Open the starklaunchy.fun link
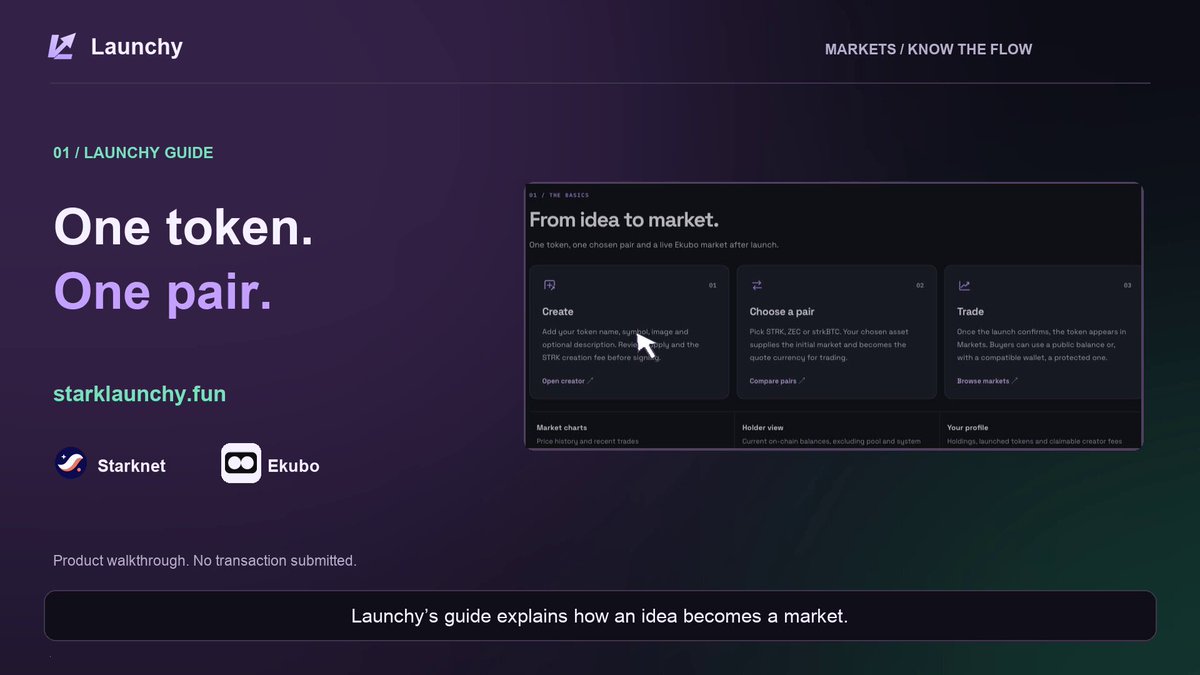This screenshot has height=675, width=1200. click(140, 394)
